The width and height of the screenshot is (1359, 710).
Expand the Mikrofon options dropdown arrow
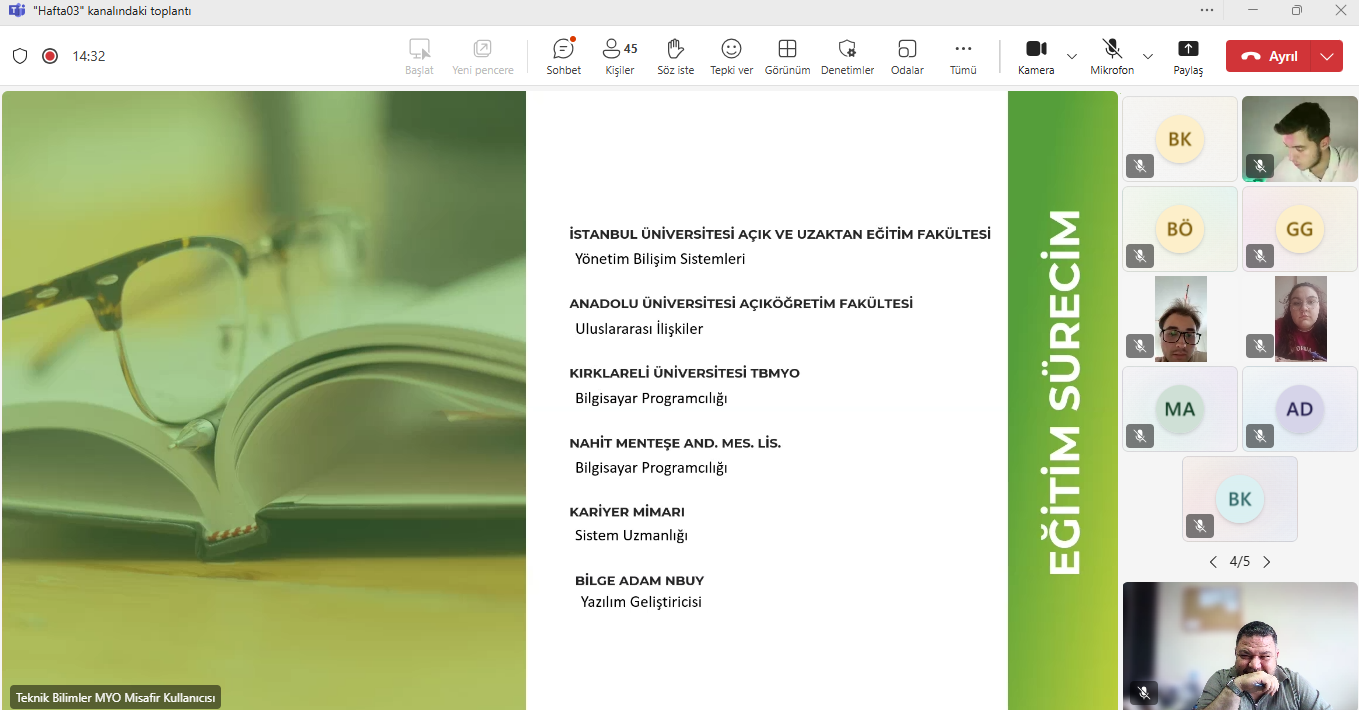pyautogui.click(x=1148, y=56)
